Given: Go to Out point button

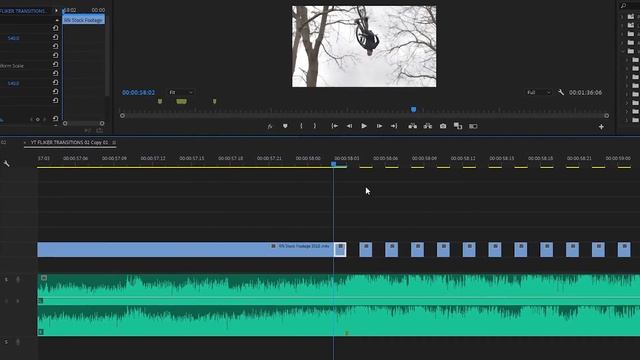Looking at the screenshot, I should pyautogui.click(x=394, y=126).
